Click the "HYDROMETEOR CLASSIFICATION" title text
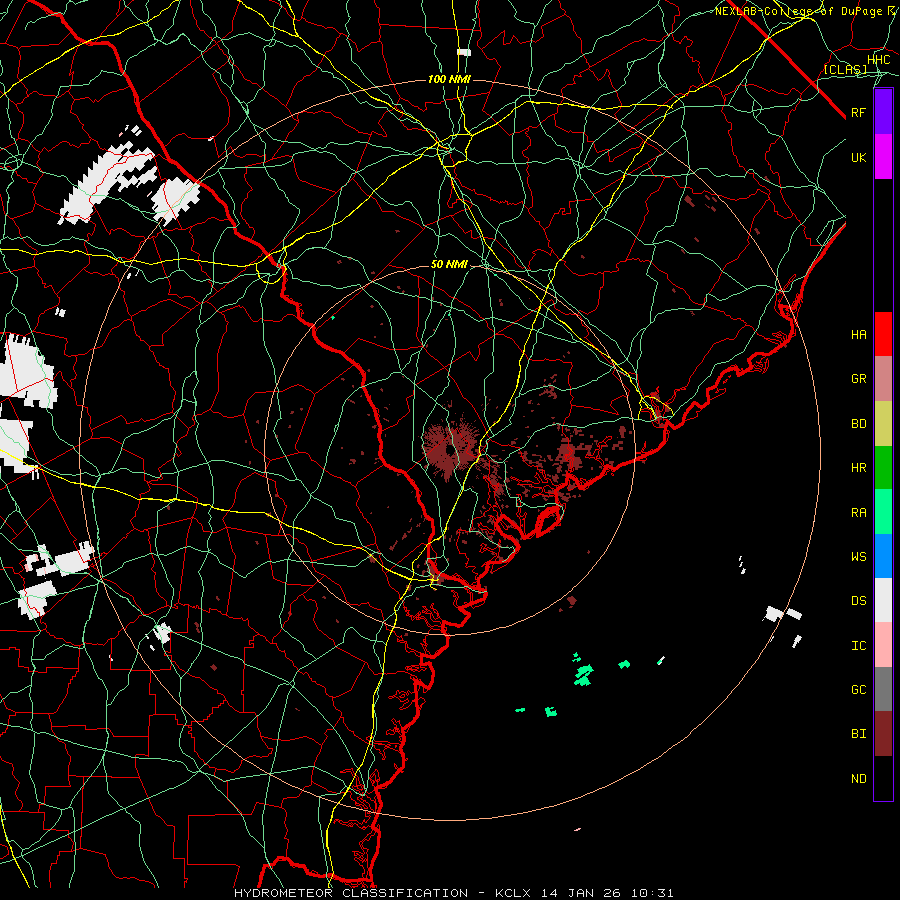Screen dimensions: 900x900 [351, 893]
